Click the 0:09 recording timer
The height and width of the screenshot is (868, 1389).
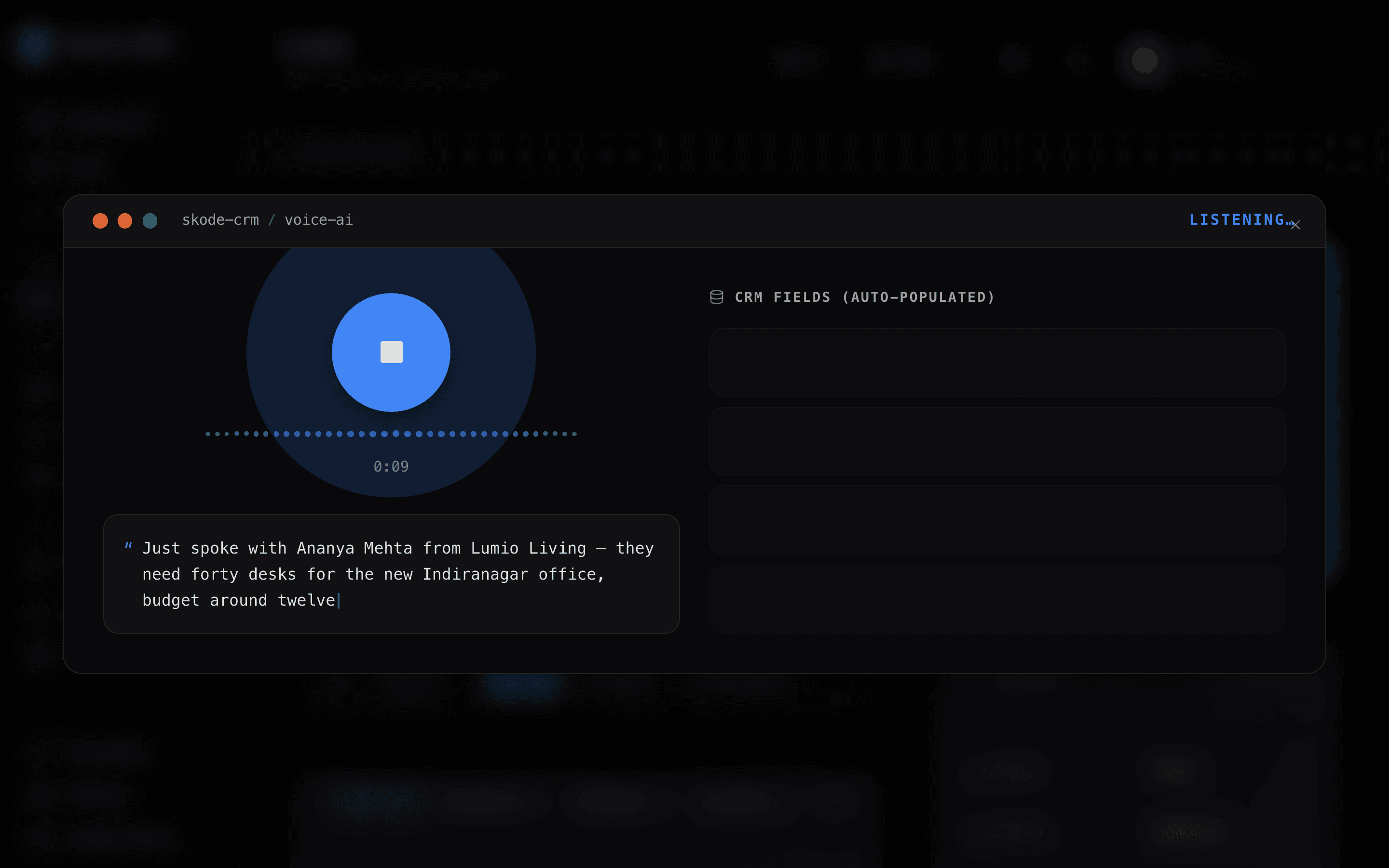pos(391,466)
